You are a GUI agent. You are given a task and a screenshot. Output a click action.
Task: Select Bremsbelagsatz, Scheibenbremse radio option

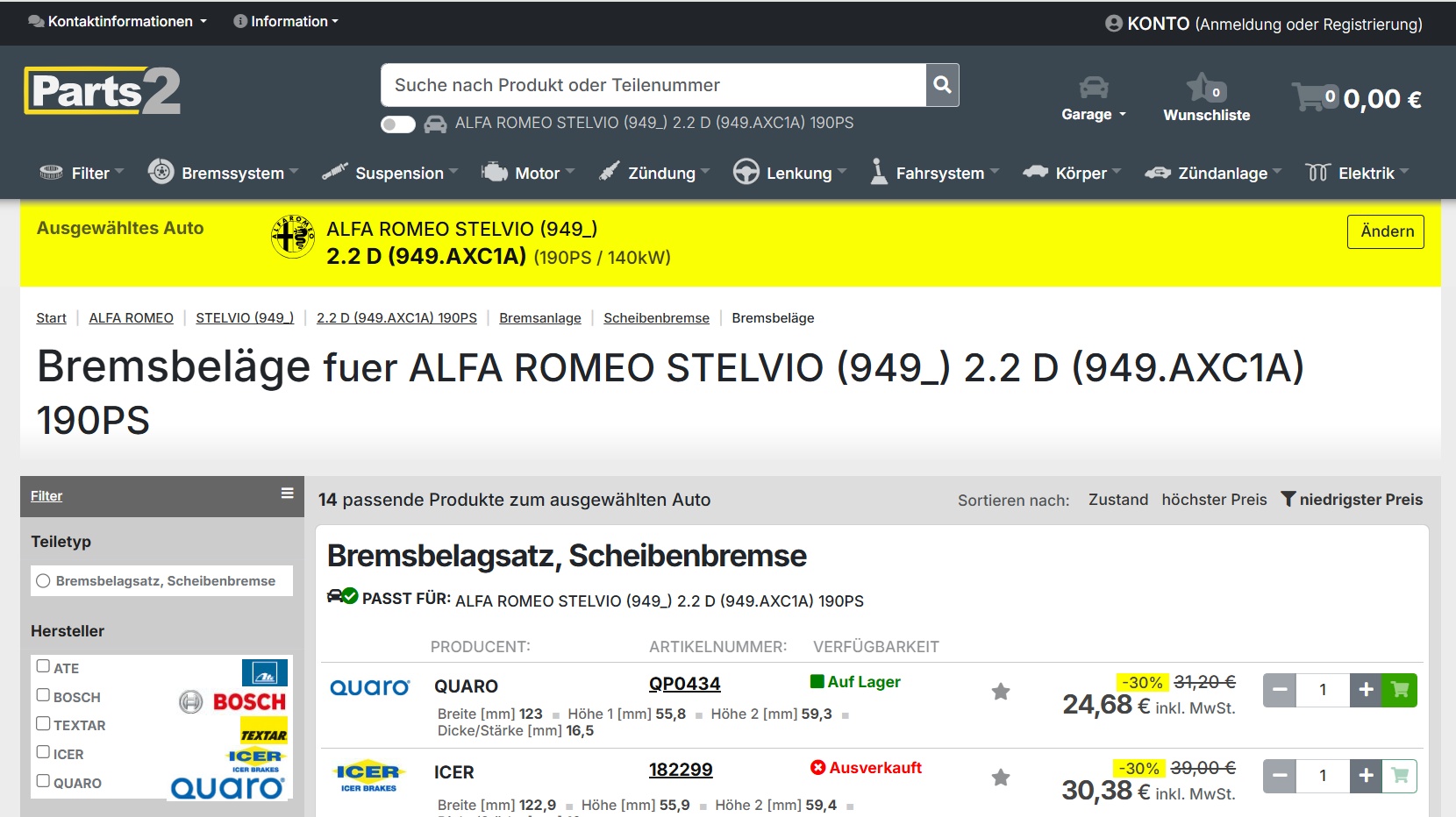pos(43,580)
